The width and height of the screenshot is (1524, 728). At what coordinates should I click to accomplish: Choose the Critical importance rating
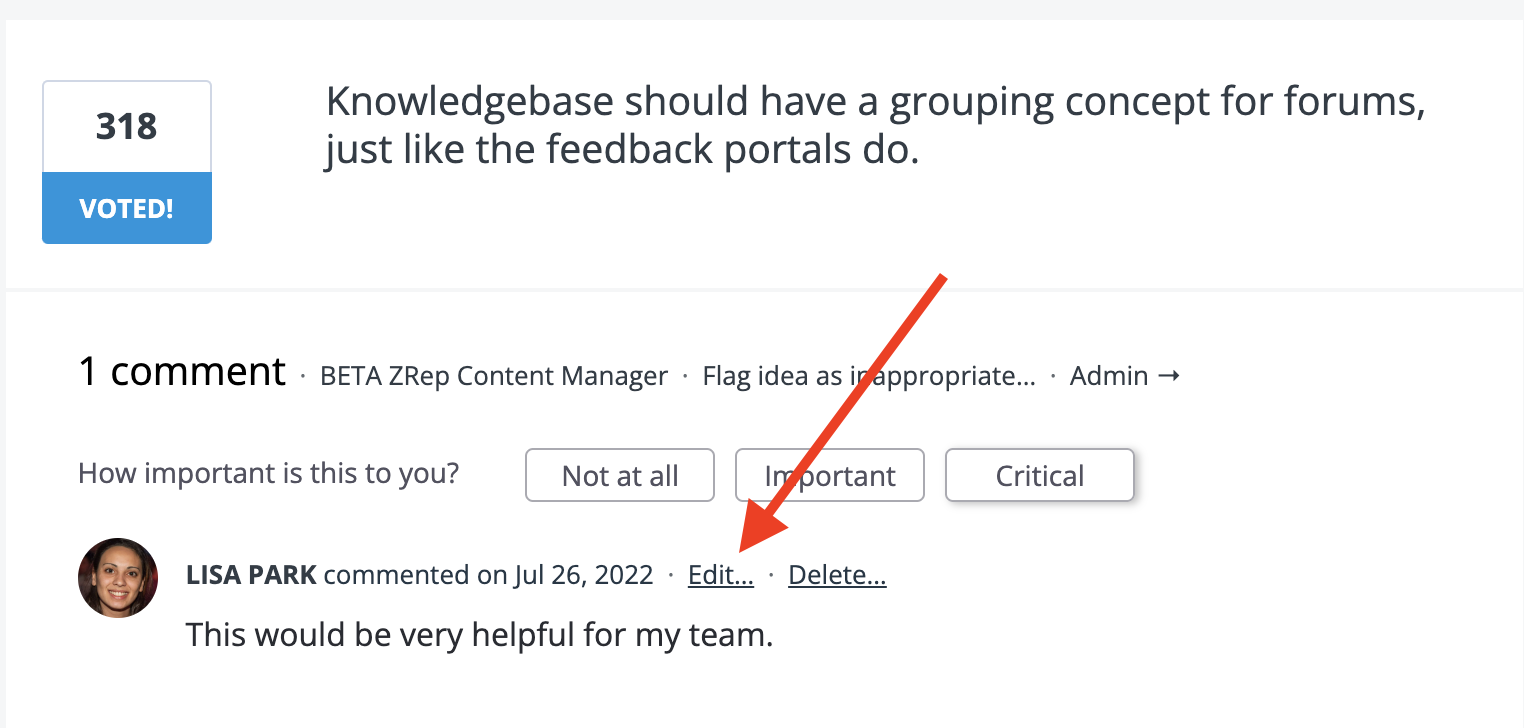[x=1039, y=475]
